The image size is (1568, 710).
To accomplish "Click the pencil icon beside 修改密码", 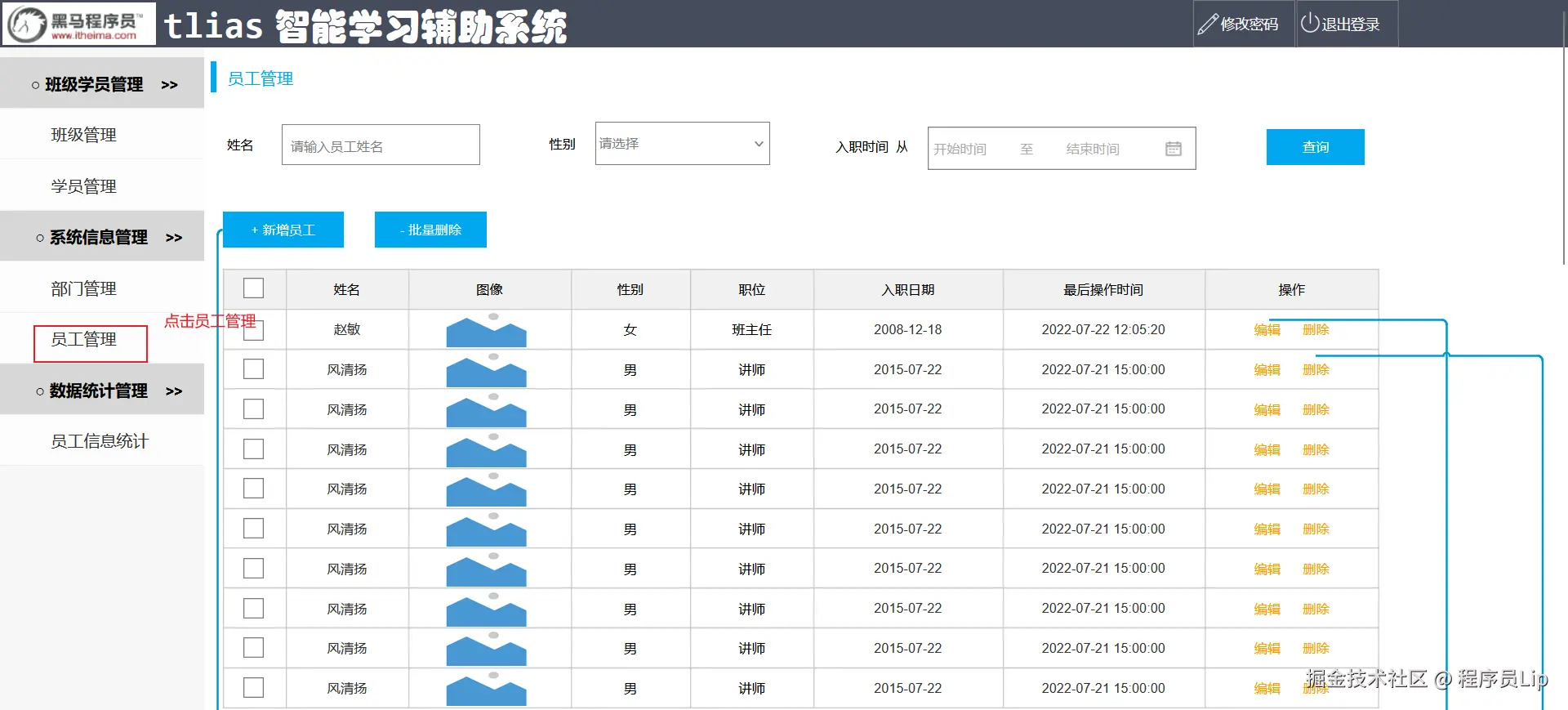I will (1207, 25).
